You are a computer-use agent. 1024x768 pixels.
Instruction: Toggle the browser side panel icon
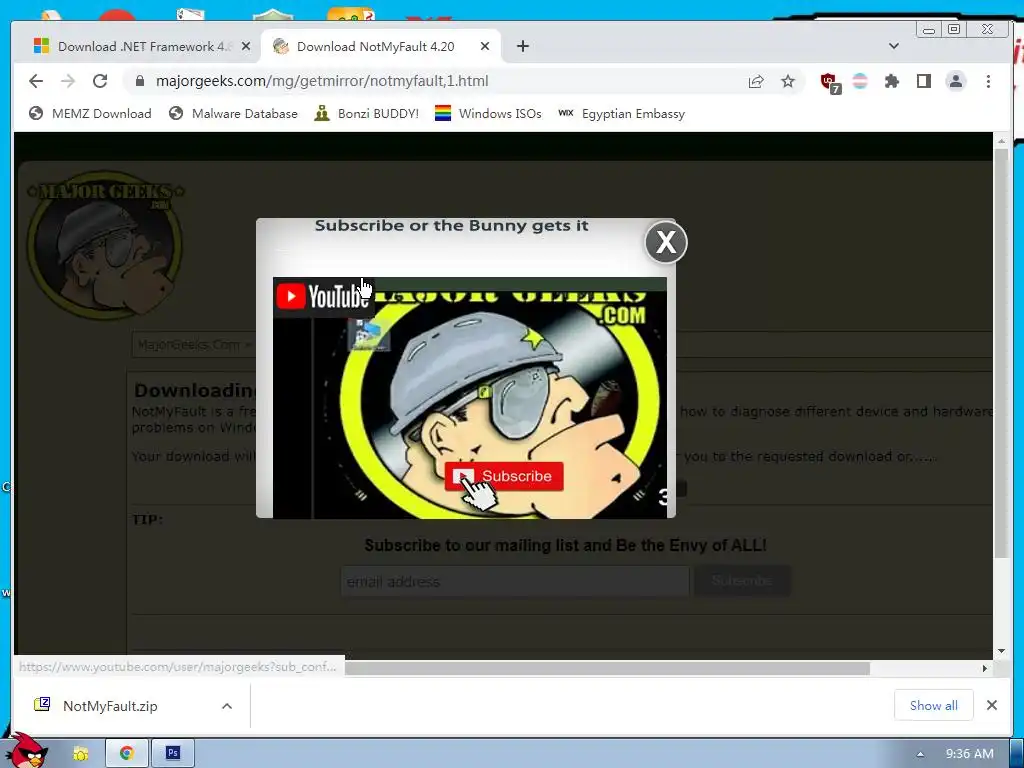[x=923, y=81]
